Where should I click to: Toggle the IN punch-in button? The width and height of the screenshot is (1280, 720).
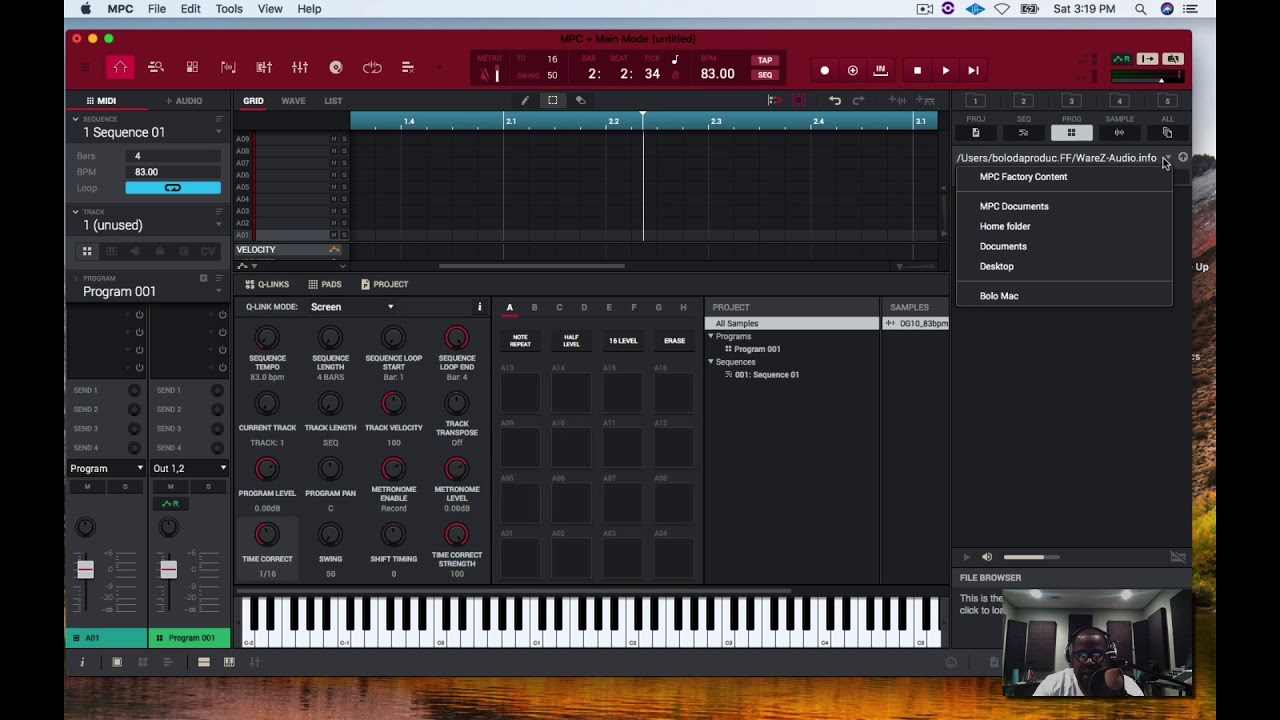[880, 70]
